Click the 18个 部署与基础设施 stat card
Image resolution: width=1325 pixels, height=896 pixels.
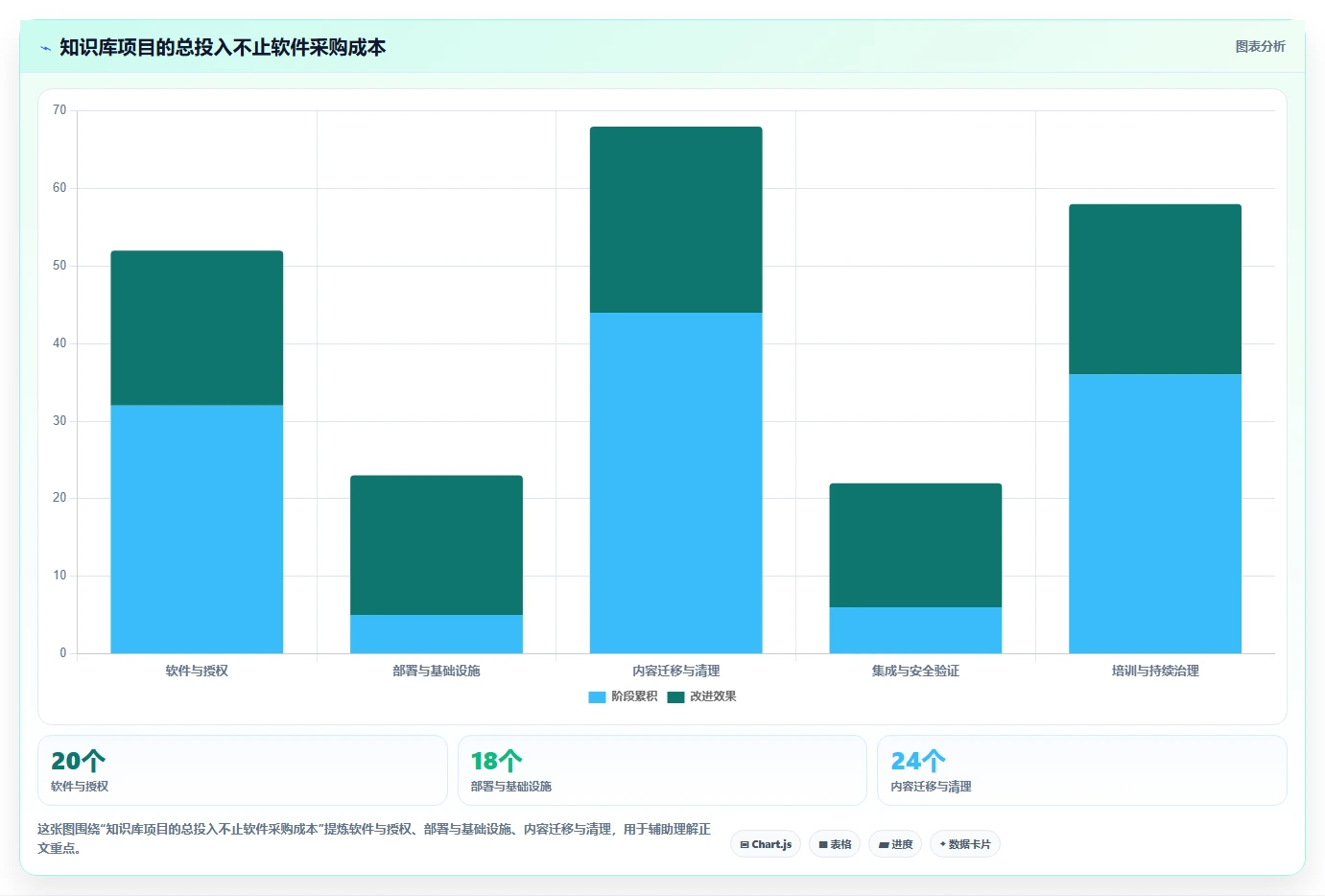tap(662, 770)
